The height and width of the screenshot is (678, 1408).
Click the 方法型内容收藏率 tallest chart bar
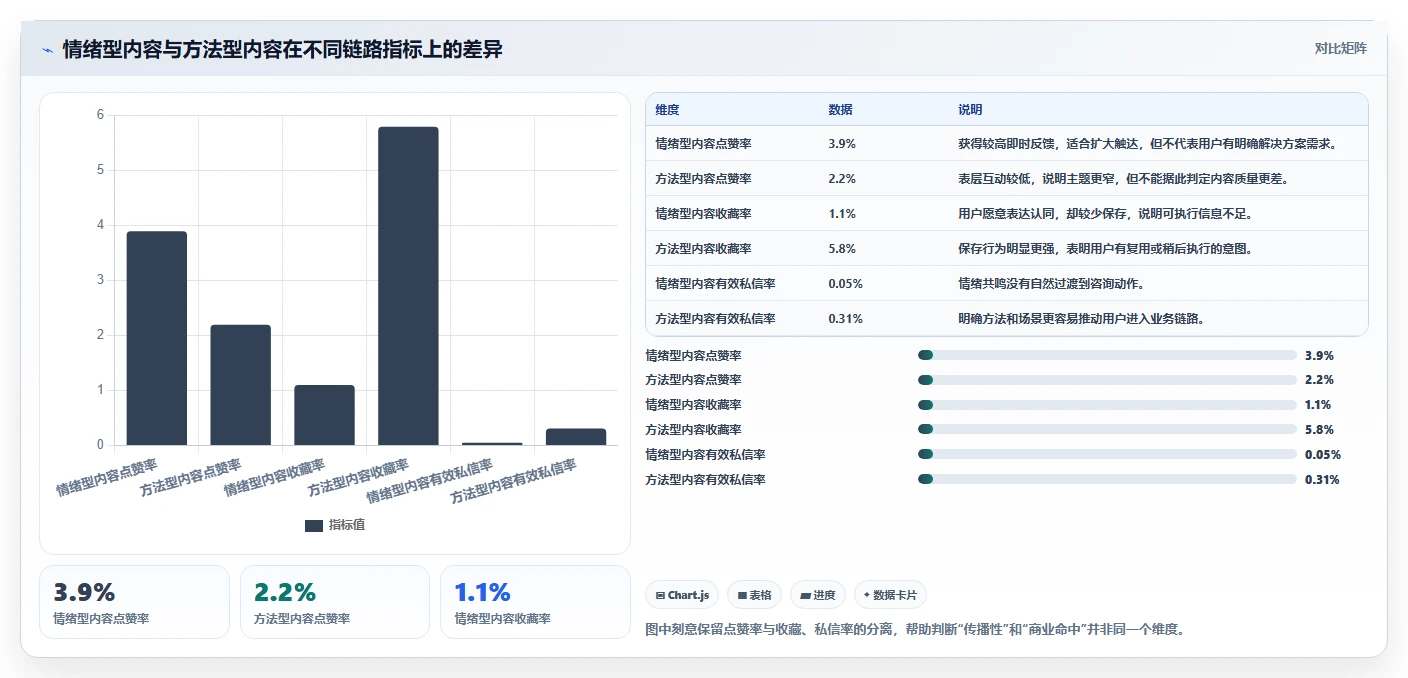pos(408,286)
